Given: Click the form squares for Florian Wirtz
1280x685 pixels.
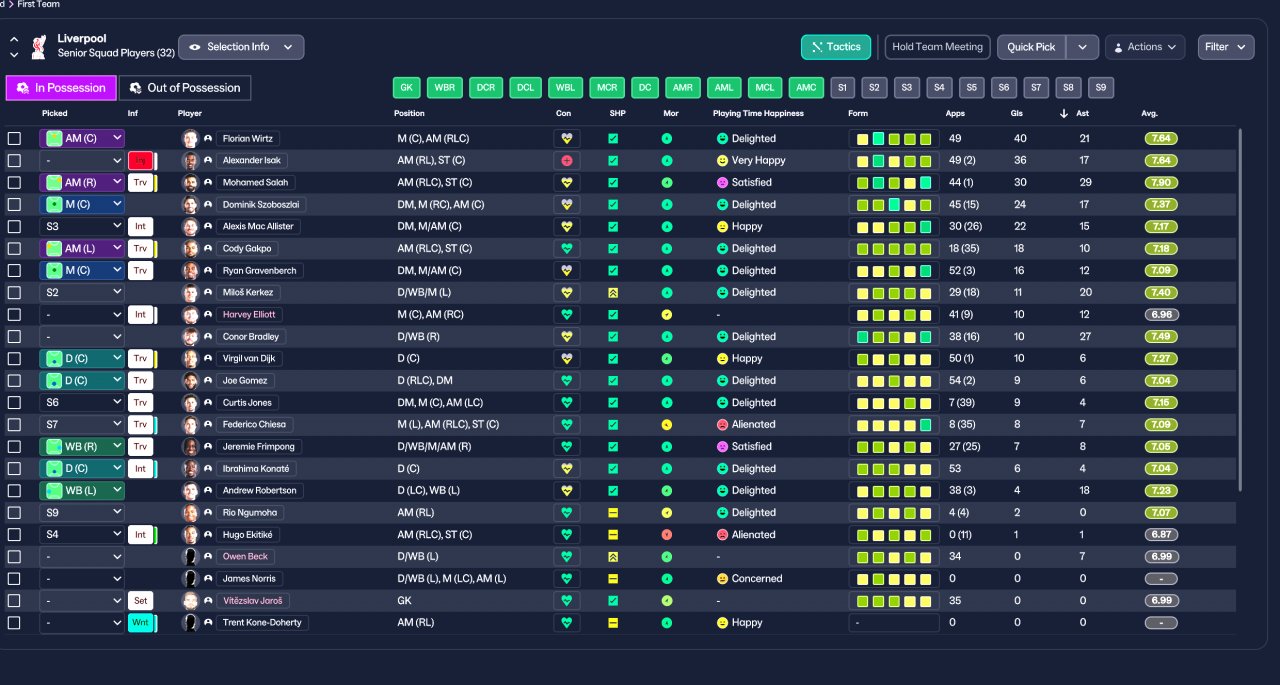Looking at the screenshot, I should tap(894, 138).
